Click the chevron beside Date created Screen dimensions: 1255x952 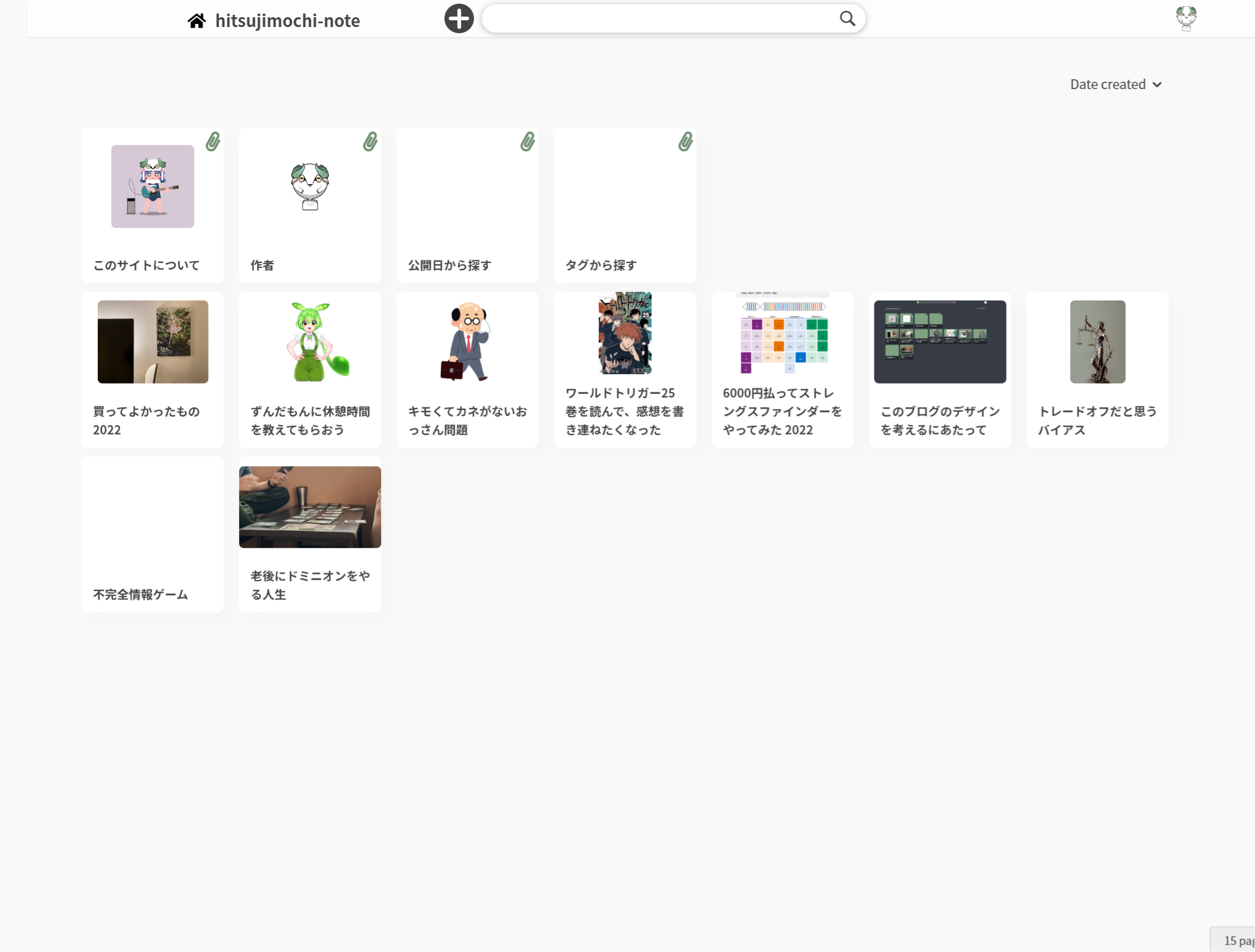coord(1157,85)
